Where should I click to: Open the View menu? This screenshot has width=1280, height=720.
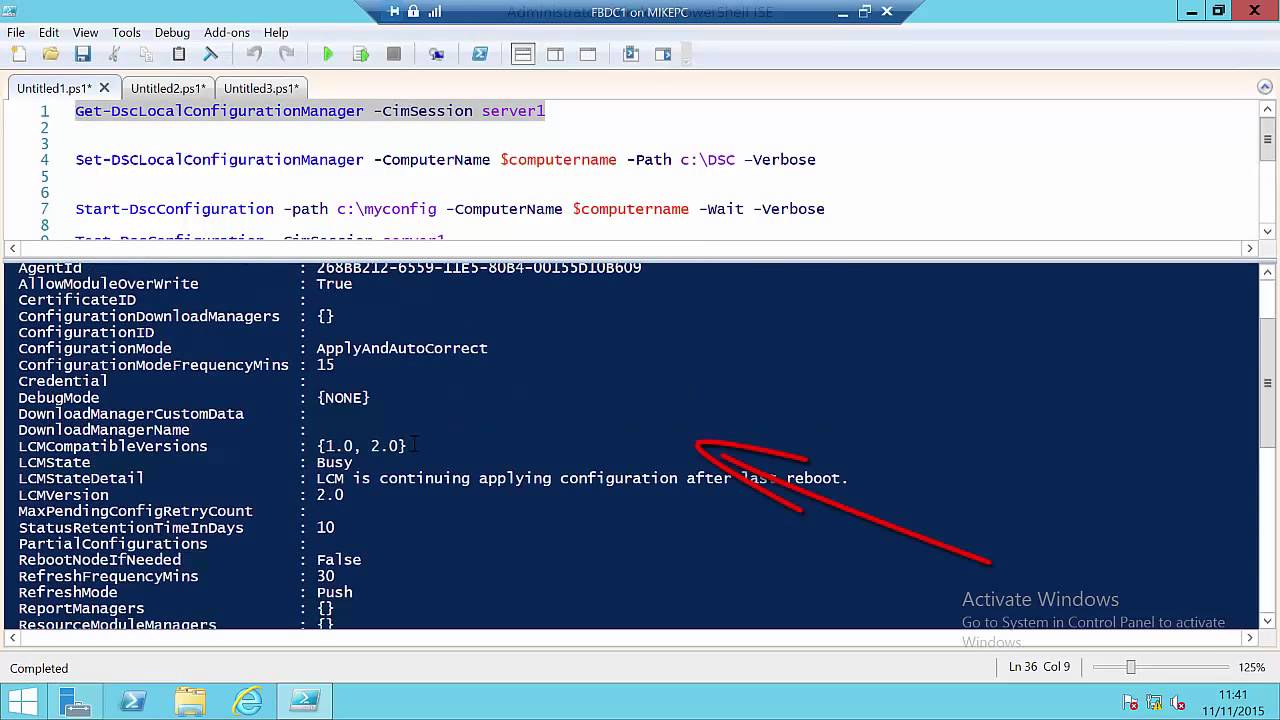point(85,33)
